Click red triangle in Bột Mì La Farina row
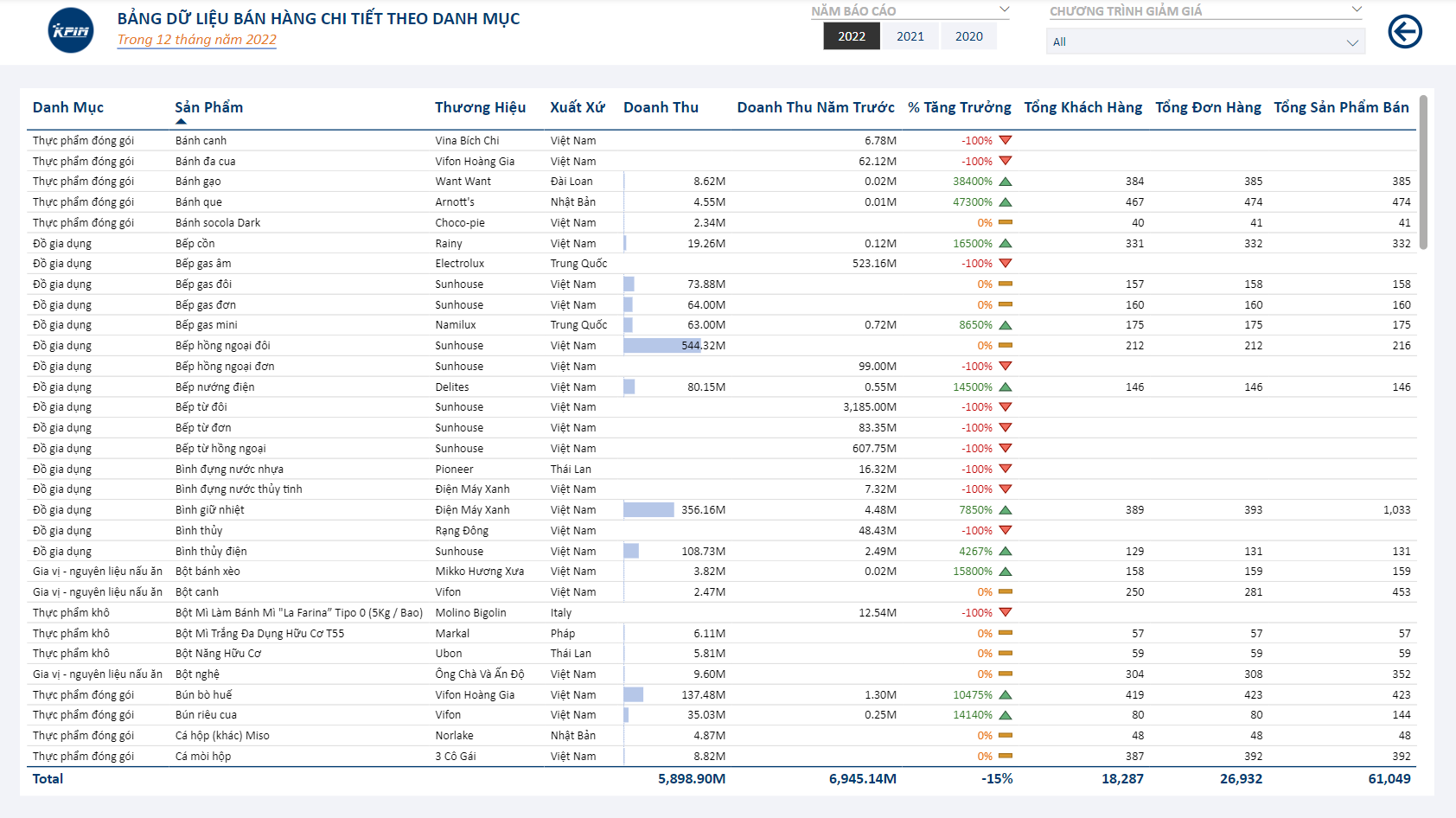The height and width of the screenshot is (818, 1456). [1006, 612]
